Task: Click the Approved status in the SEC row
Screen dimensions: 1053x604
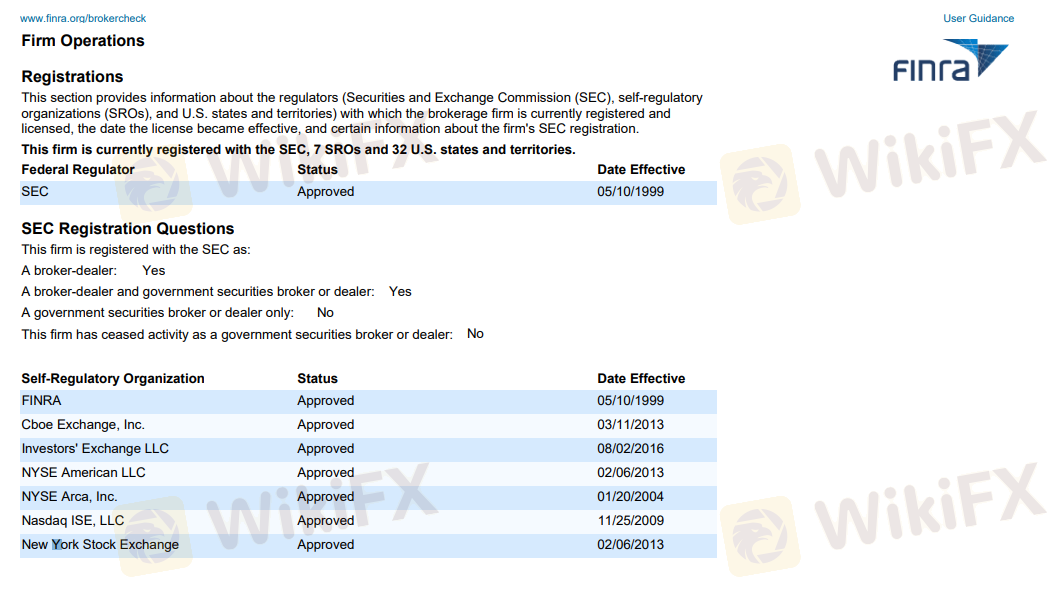Action: [326, 191]
